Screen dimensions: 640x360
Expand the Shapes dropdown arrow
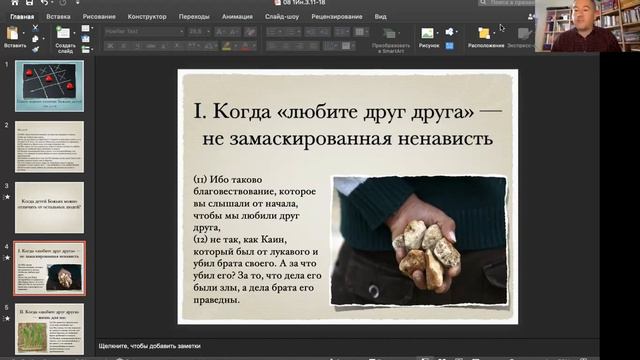(456, 32)
